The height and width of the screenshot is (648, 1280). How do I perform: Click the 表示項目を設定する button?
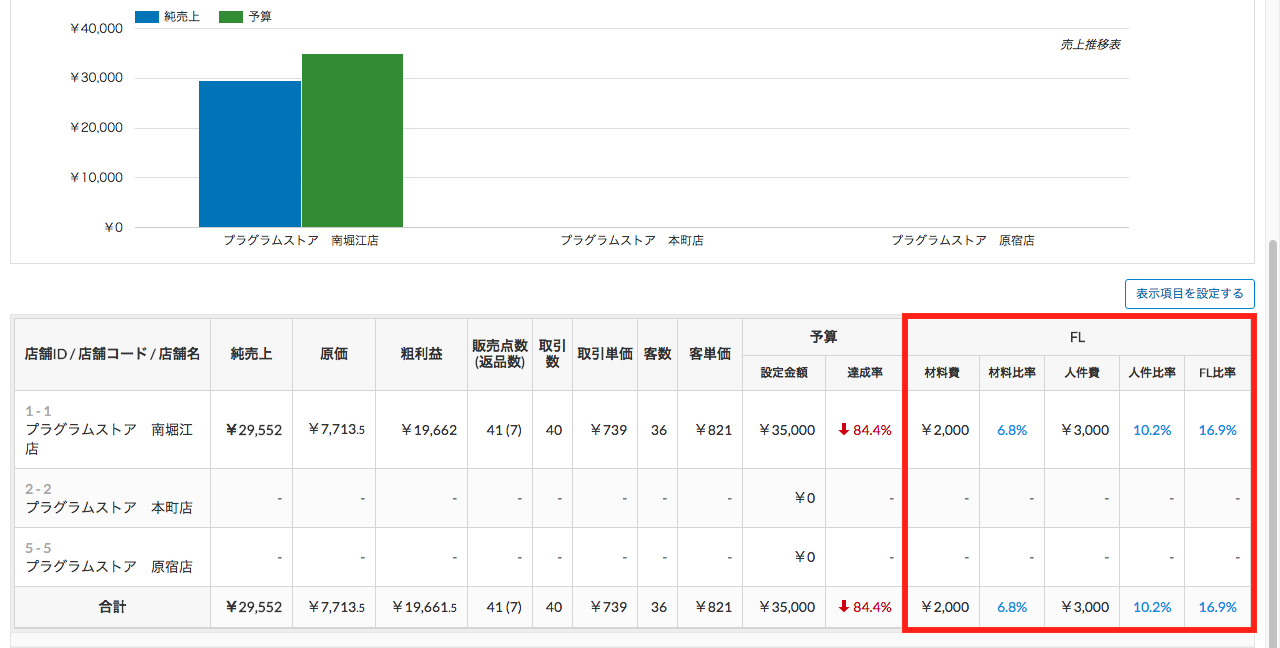pyautogui.click(x=1189, y=293)
